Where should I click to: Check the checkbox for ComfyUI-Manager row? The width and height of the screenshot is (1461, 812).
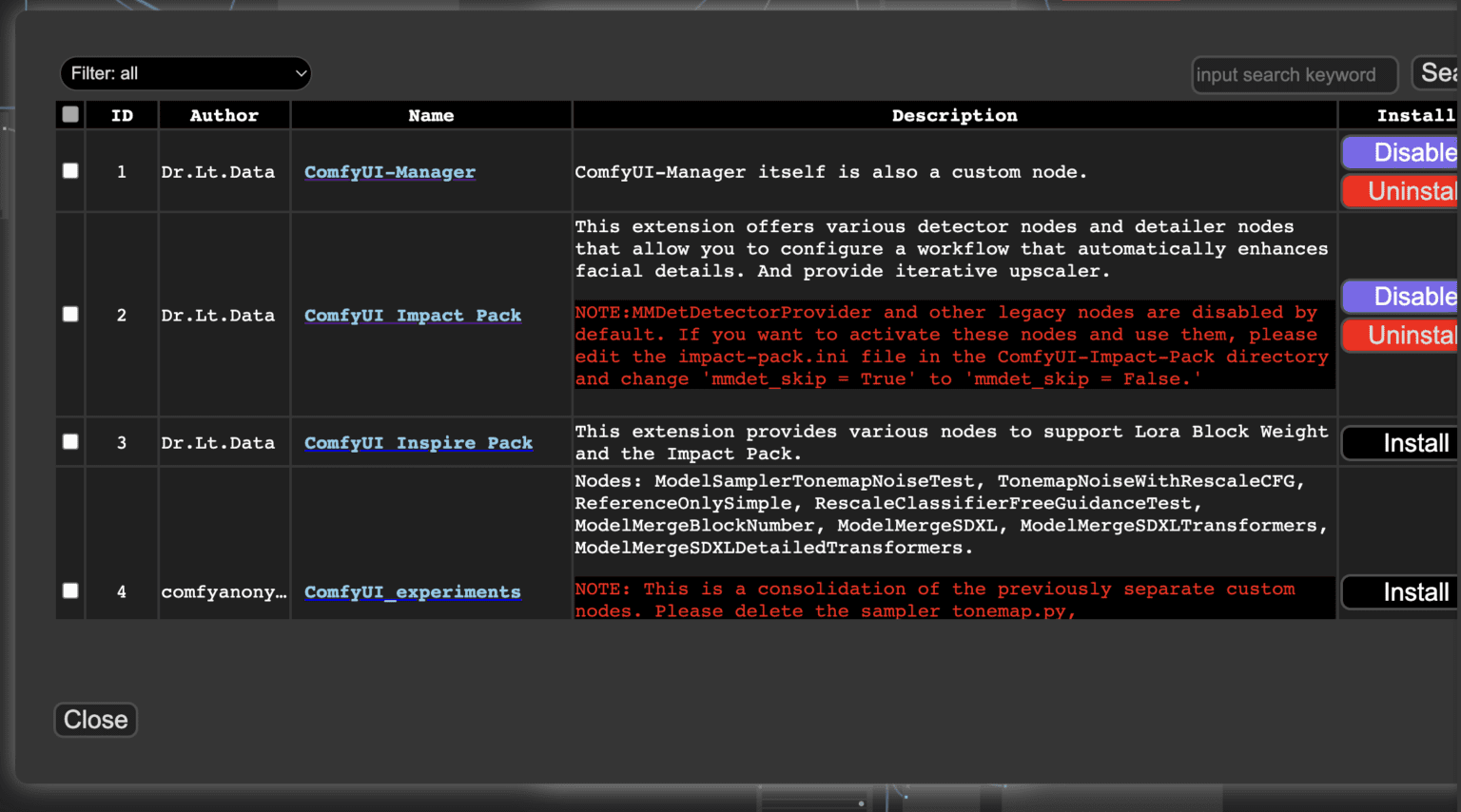[69, 171]
